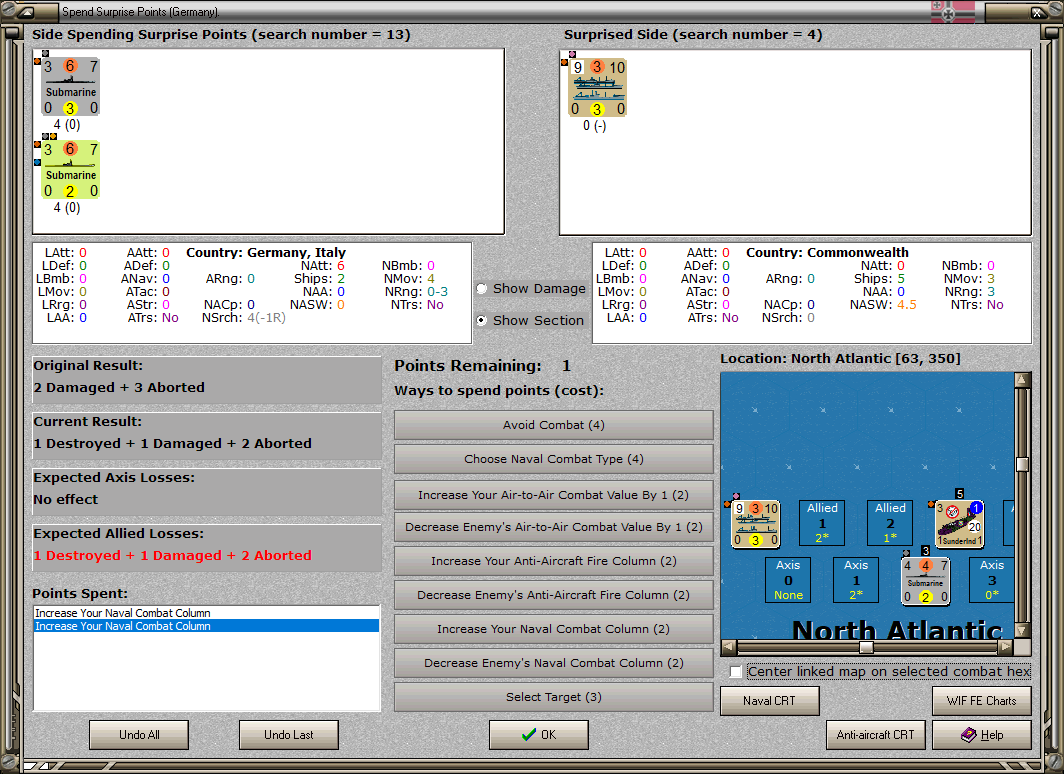
Task: Click Increase Your Naval Combat Column (2)
Action: tap(554, 629)
